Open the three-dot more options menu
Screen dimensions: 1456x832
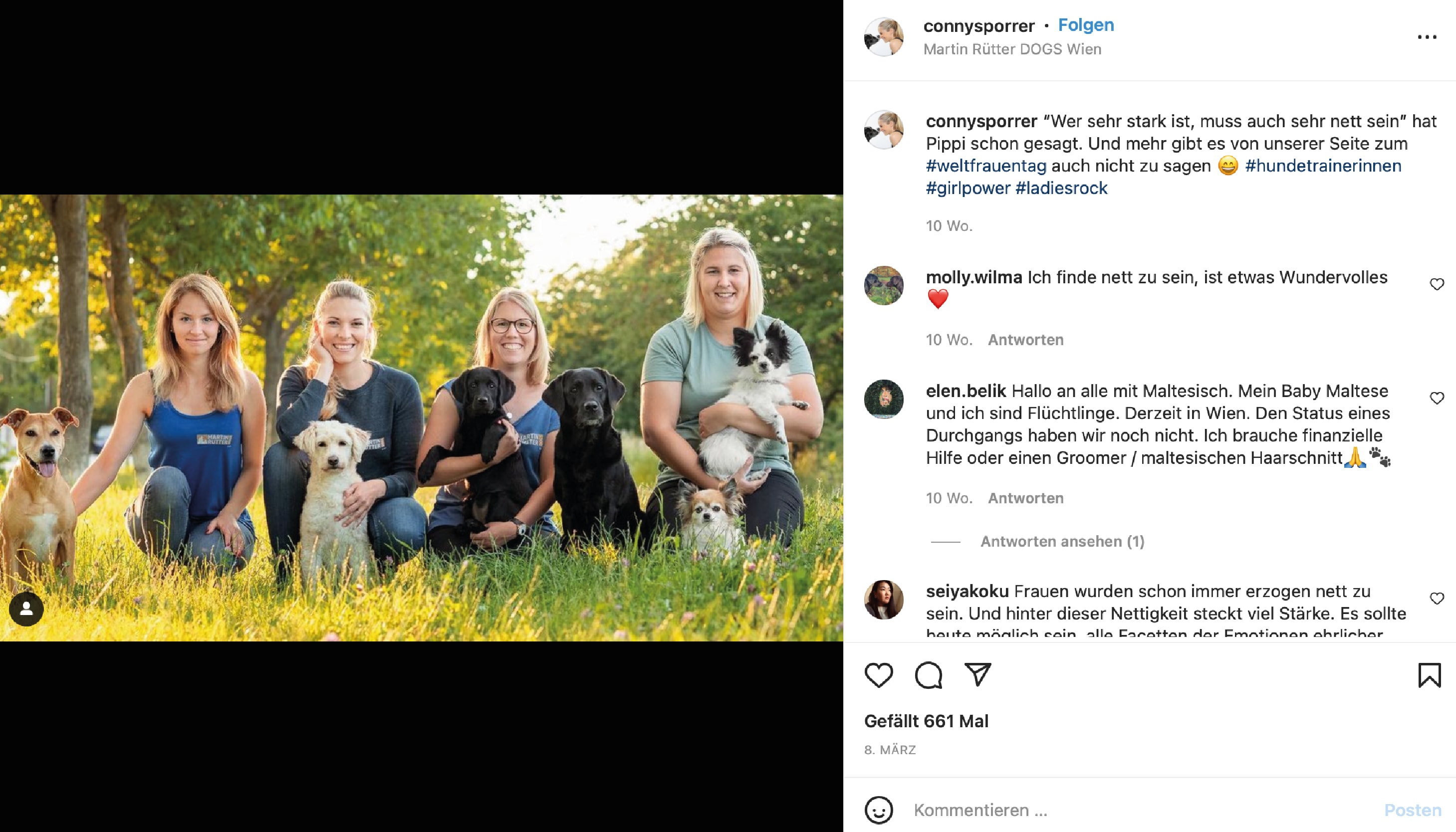[x=1427, y=37]
